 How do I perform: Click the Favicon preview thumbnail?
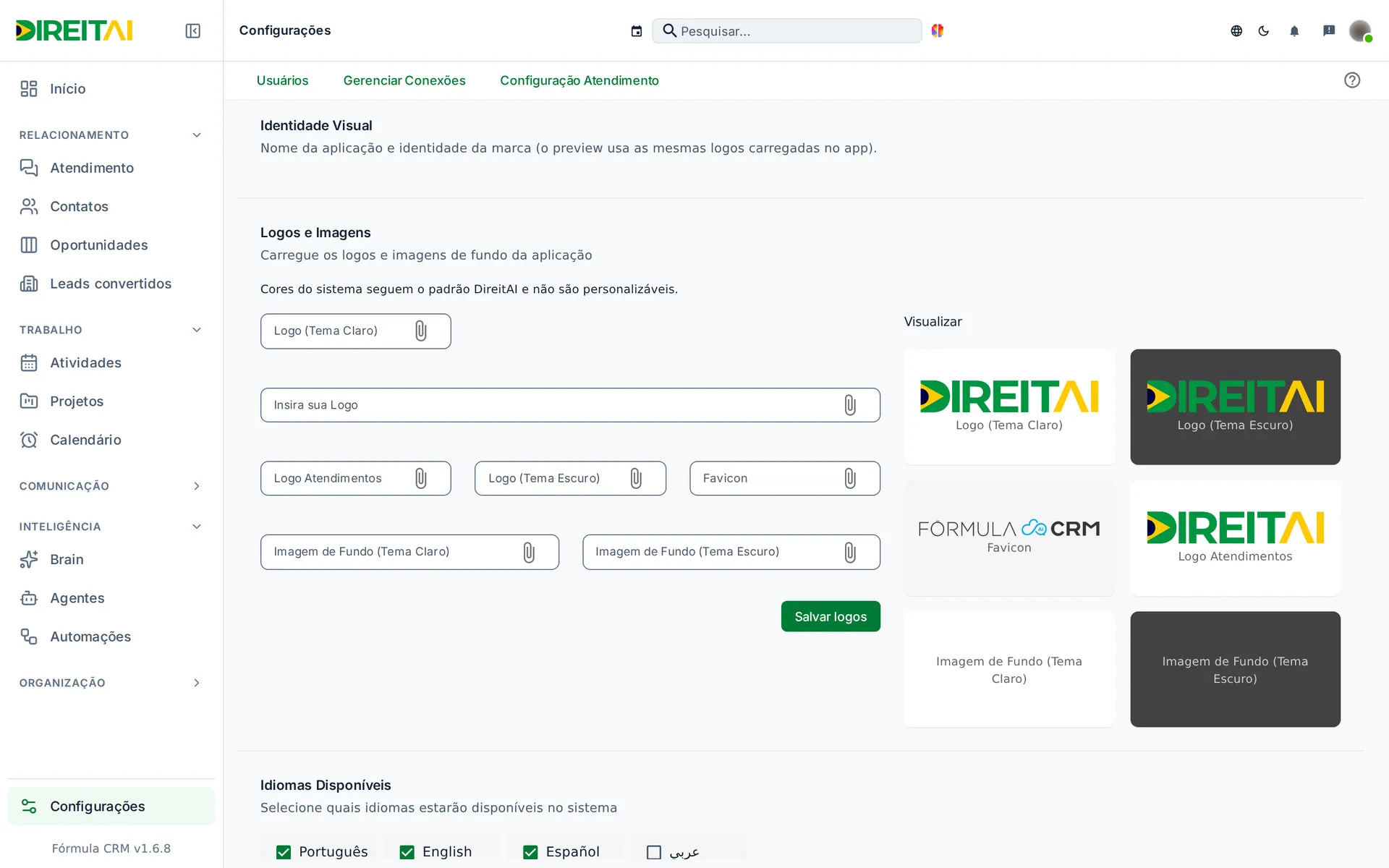click(1009, 538)
